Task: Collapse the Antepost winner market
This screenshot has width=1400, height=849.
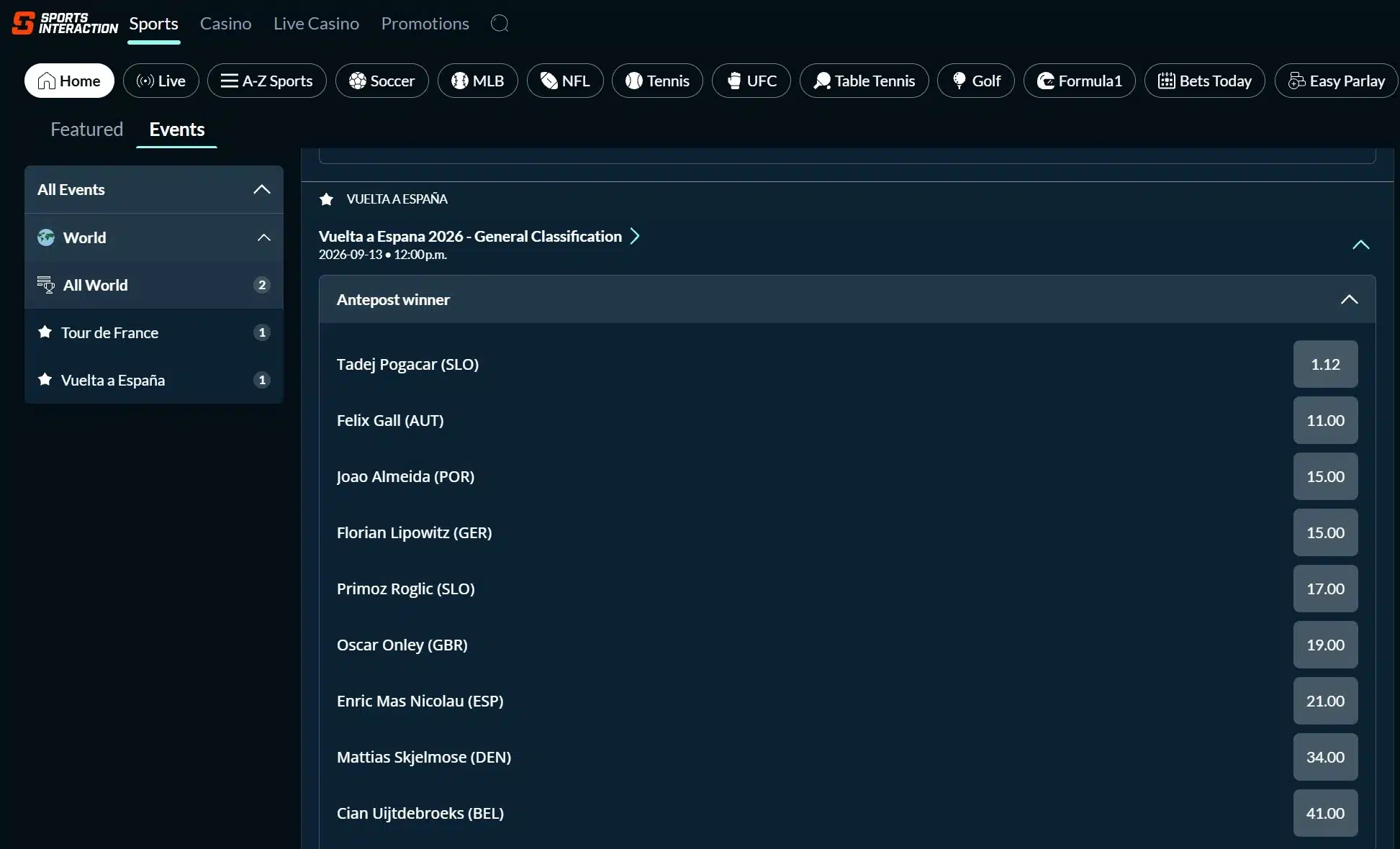Action: pyautogui.click(x=1350, y=299)
